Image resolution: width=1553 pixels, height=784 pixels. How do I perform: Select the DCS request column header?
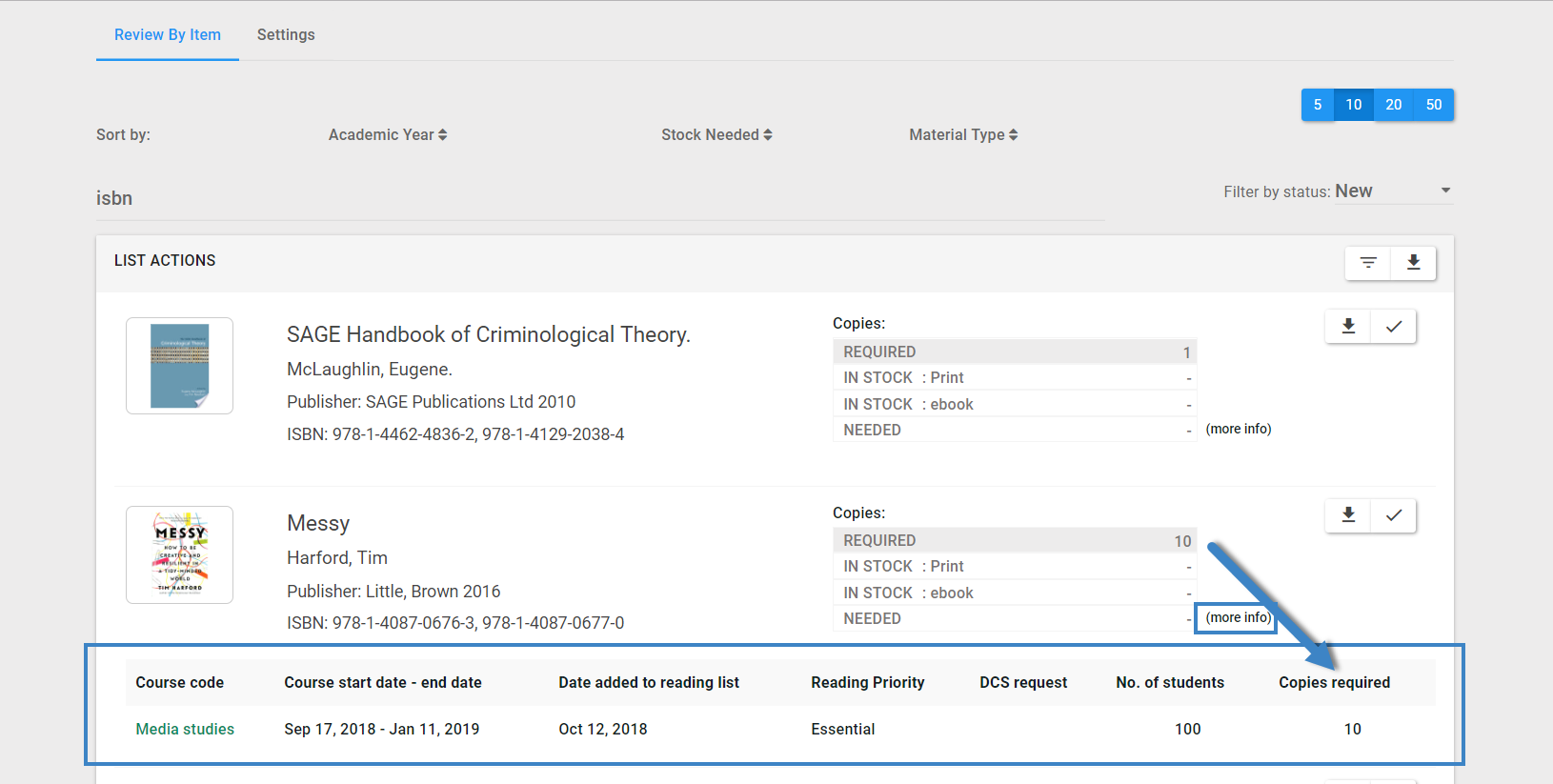[1023, 682]
